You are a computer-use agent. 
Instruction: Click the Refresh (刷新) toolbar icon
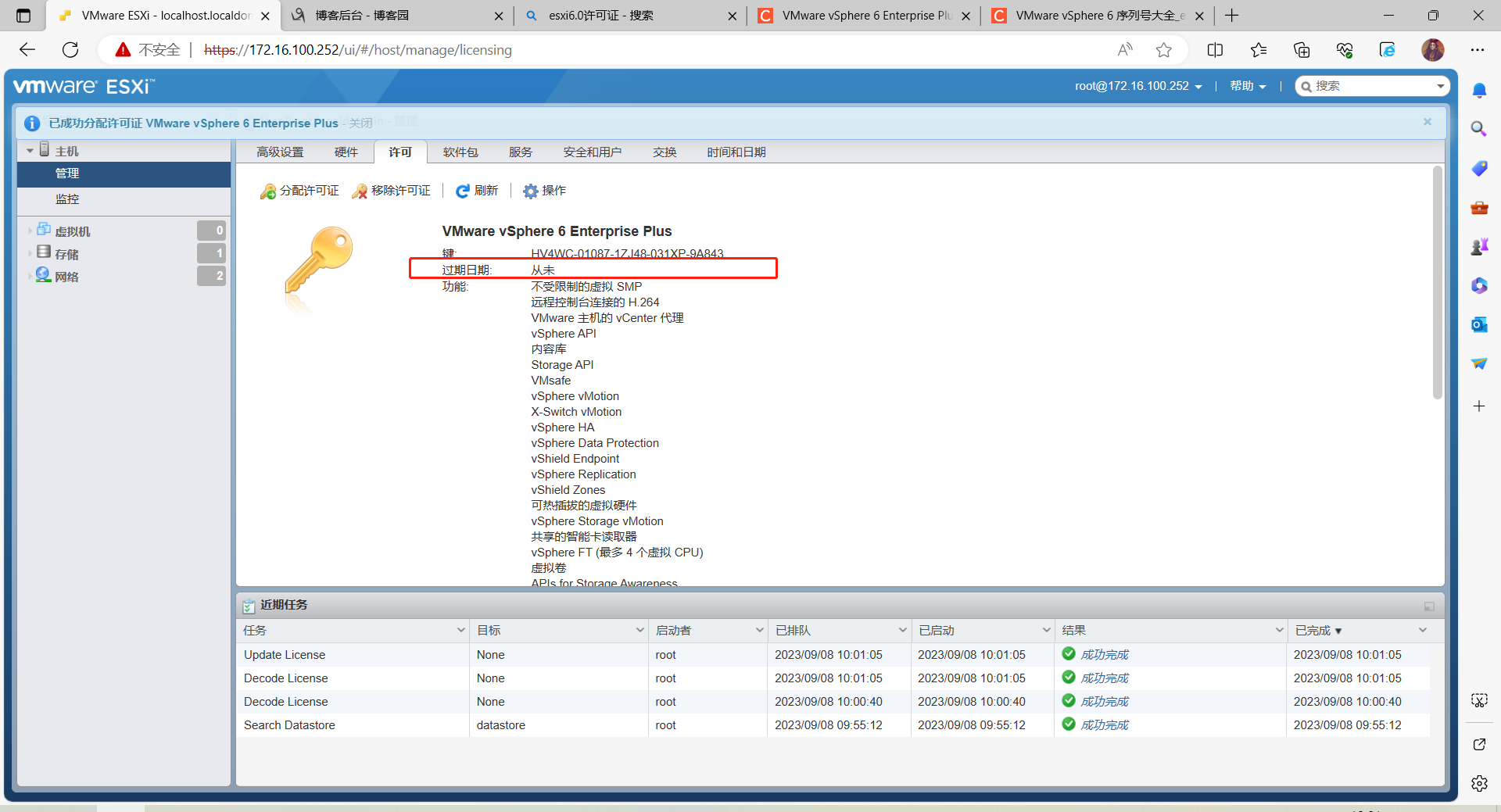[x=463, y=191]
